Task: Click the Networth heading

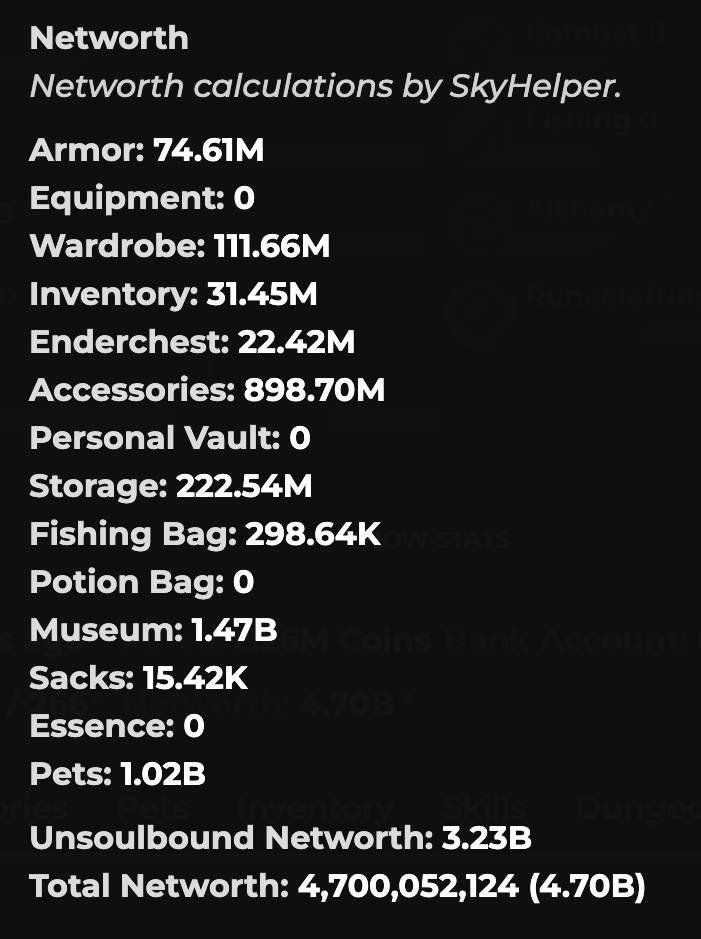Action: pos(109,38)
